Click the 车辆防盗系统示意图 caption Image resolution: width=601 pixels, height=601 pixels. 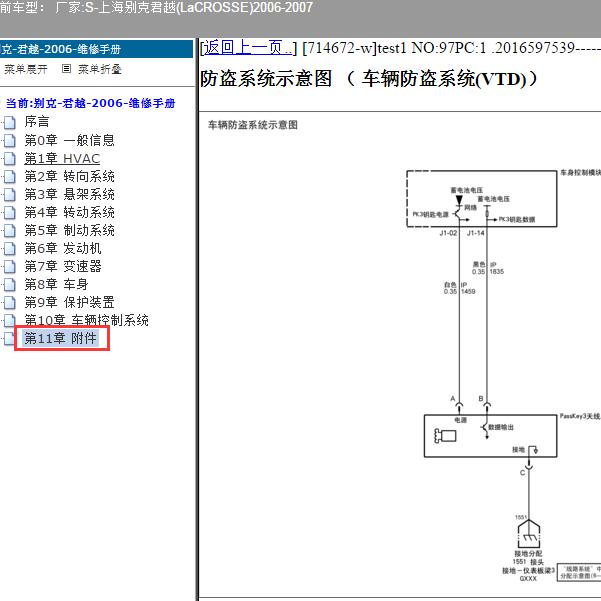click(x=253, y=125)
